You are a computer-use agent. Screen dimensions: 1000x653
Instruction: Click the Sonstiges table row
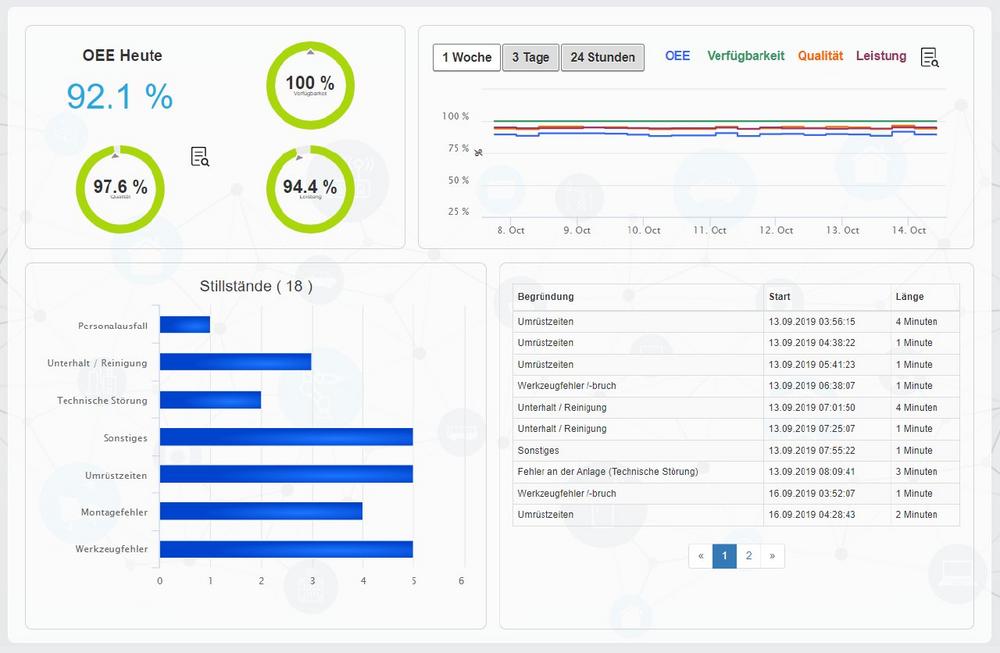coord(736,451)
